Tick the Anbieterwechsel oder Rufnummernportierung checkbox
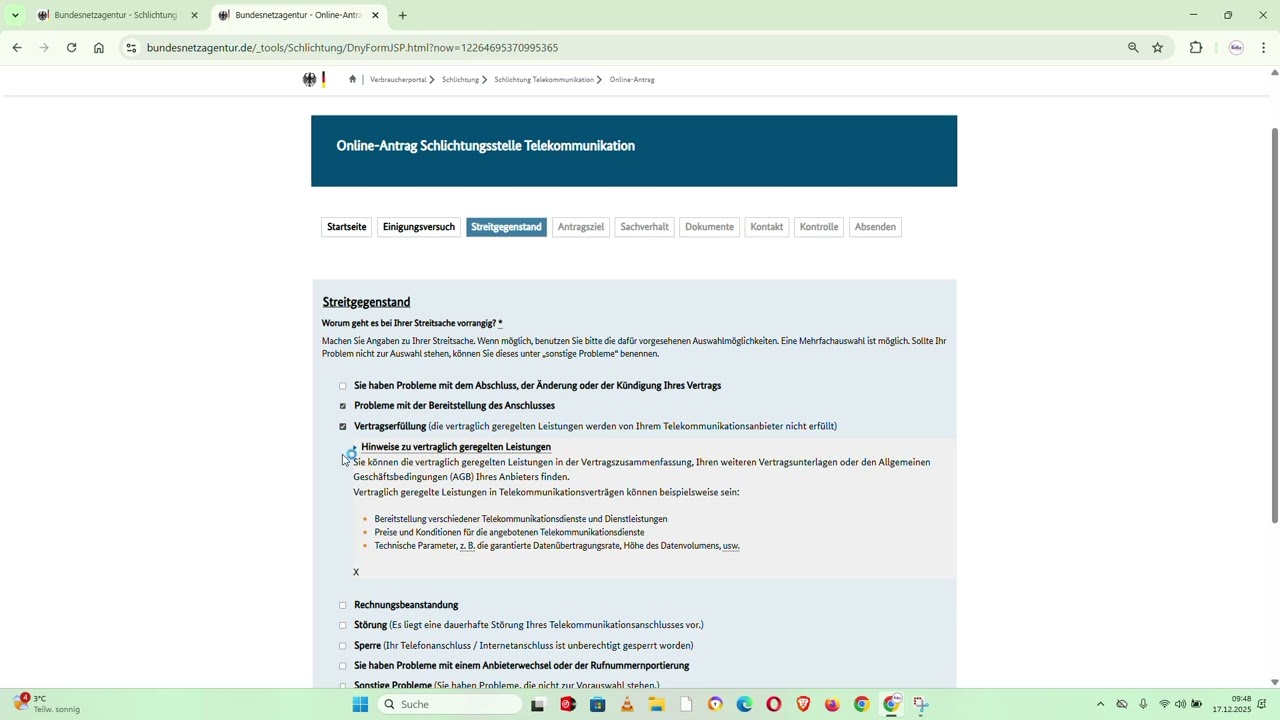 click(342, 666)
